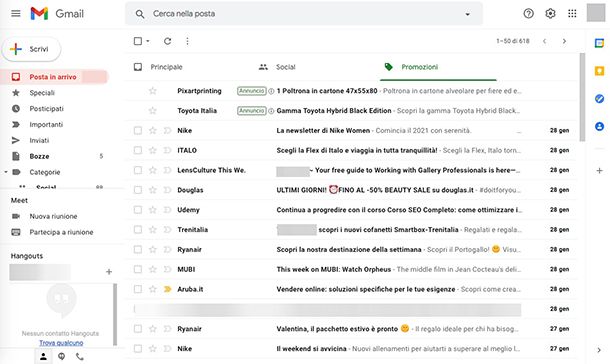
Task: Click the Trova qualcuno link
Action: coord(61,343)
